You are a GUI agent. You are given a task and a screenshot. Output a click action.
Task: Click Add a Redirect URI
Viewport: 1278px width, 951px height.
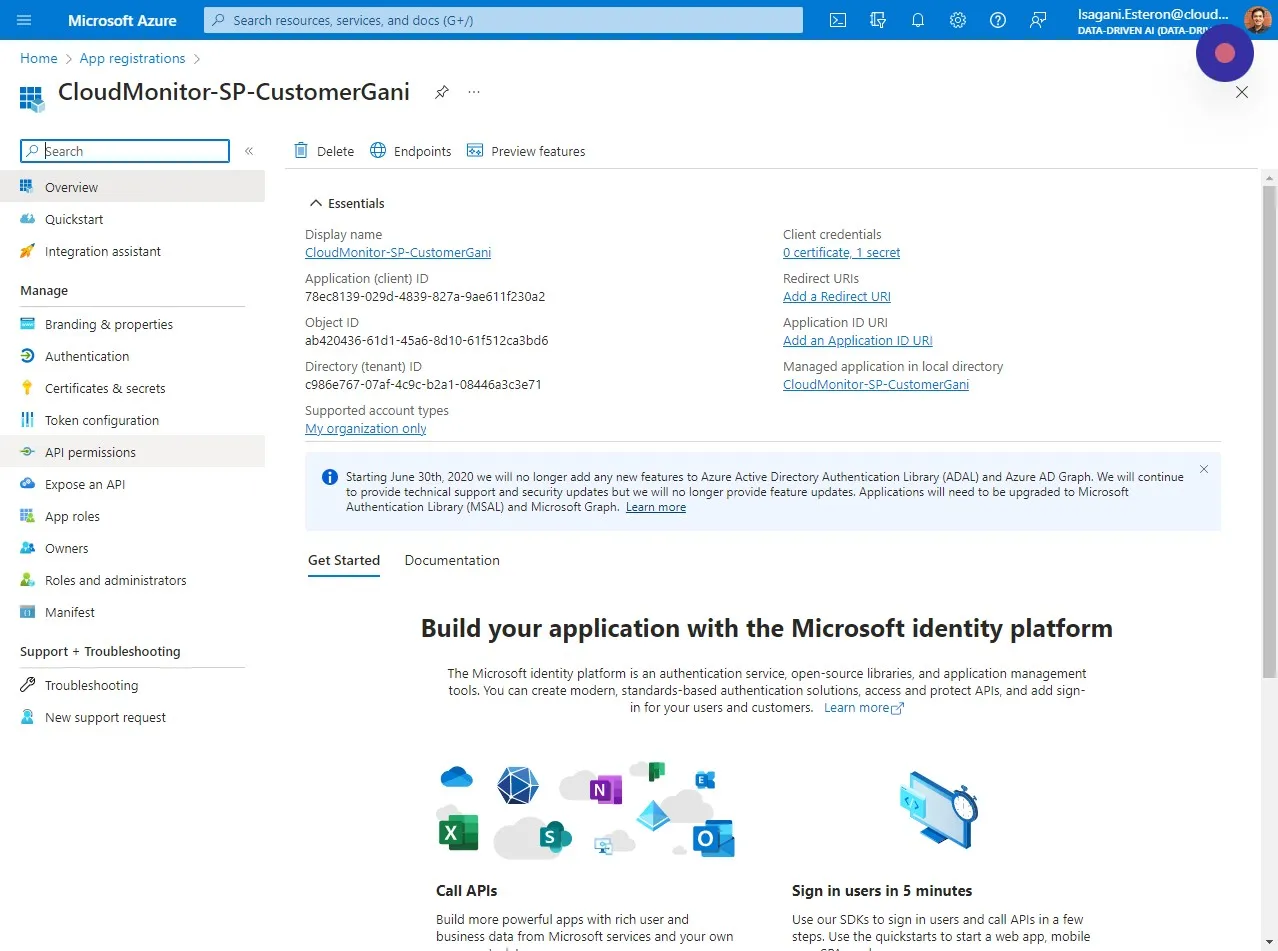point(837,296)
